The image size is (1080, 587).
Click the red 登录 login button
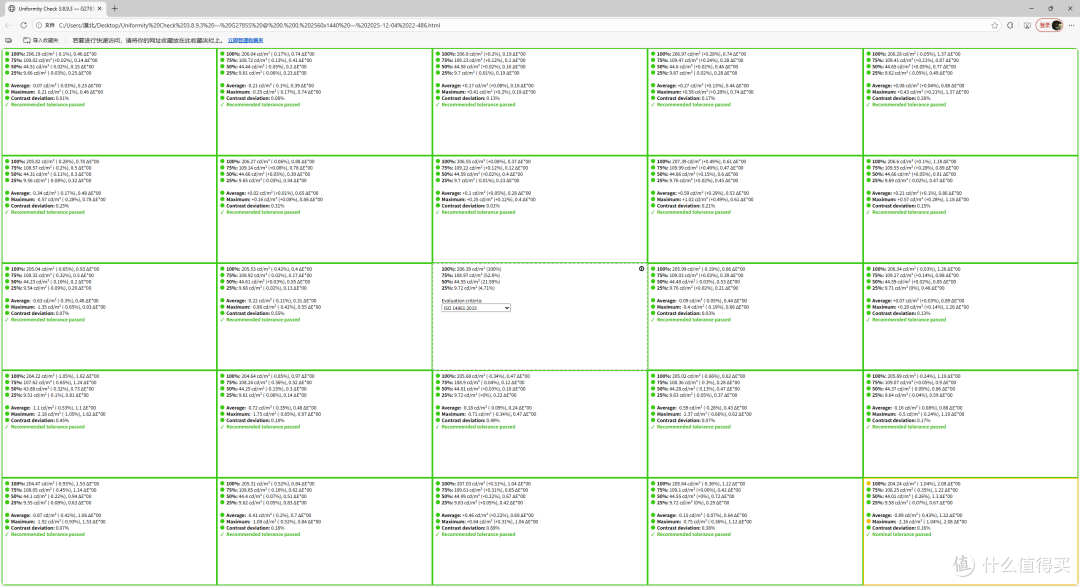click(1050, 25)
